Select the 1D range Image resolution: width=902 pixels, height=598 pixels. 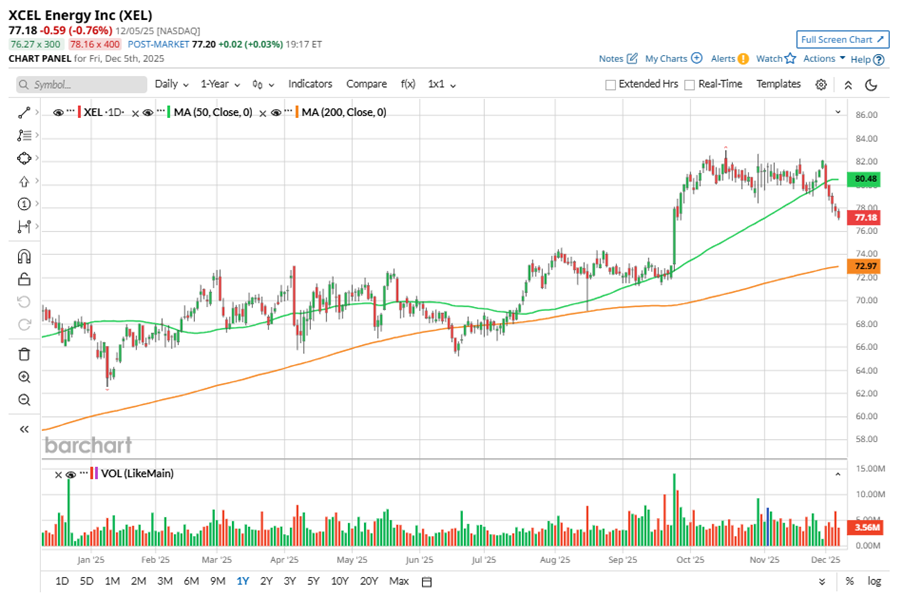click(x=62, y=581)
